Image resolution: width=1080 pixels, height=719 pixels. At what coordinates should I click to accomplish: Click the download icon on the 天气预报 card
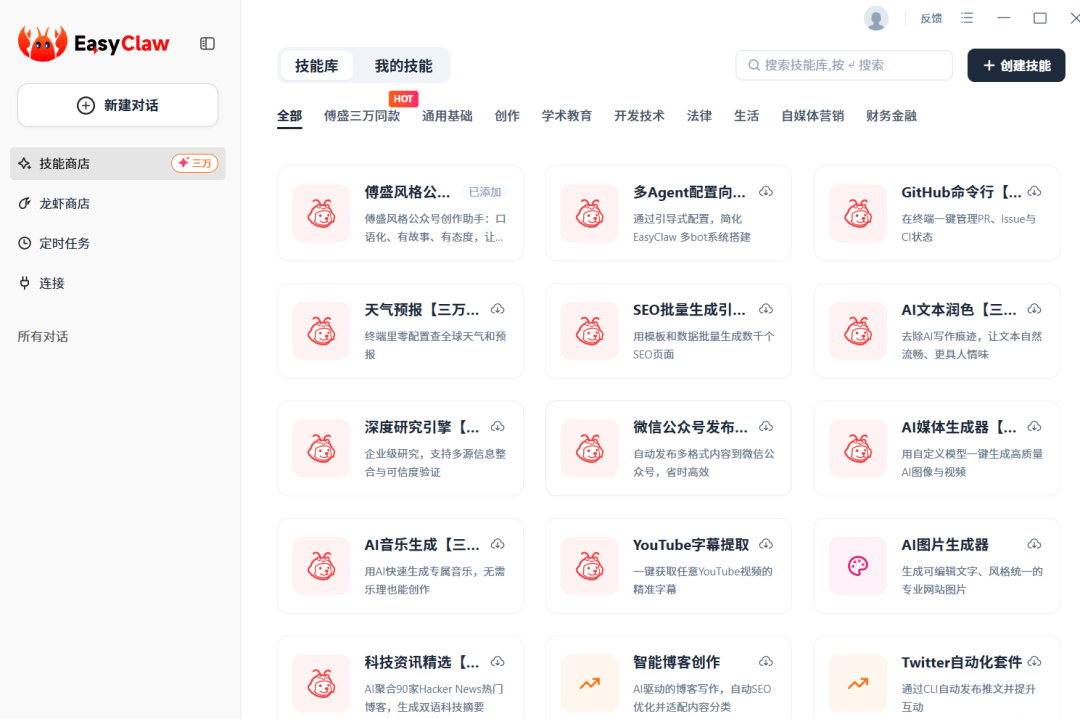[498, 308]
